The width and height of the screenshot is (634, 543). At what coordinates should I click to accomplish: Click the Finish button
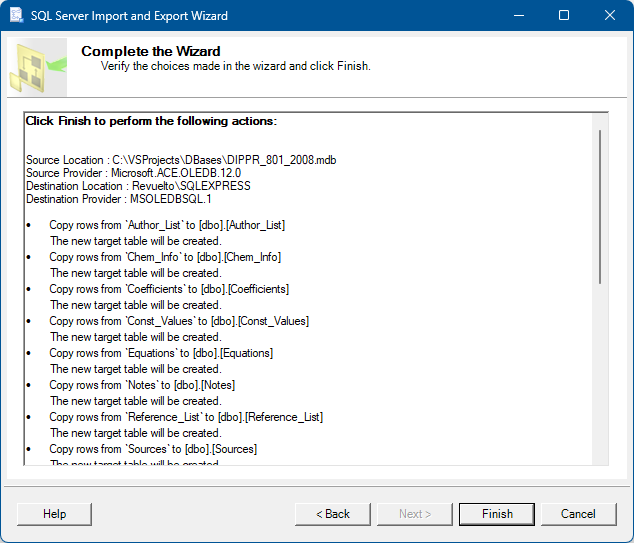(x=497, y=514)
